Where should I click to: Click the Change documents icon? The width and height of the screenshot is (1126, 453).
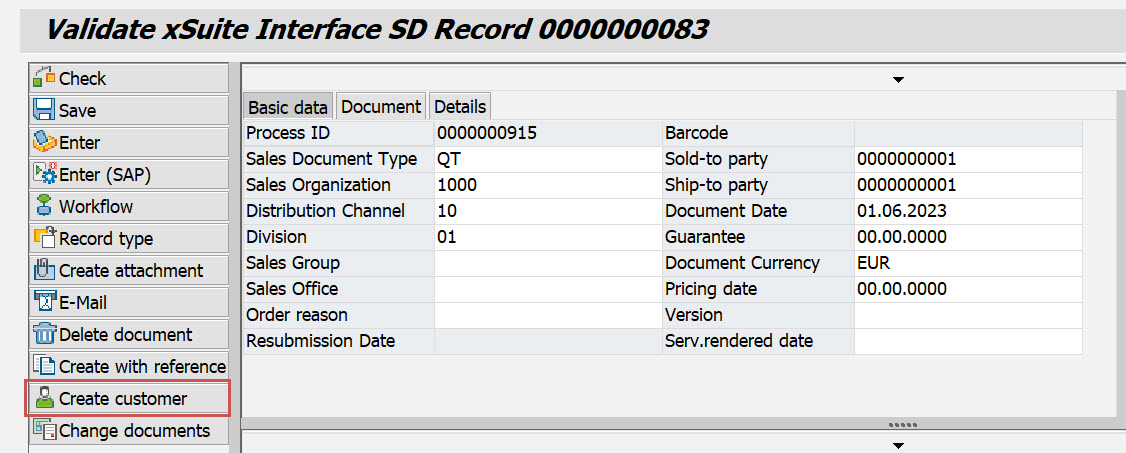pyautogui.click(x=45, y=431)
